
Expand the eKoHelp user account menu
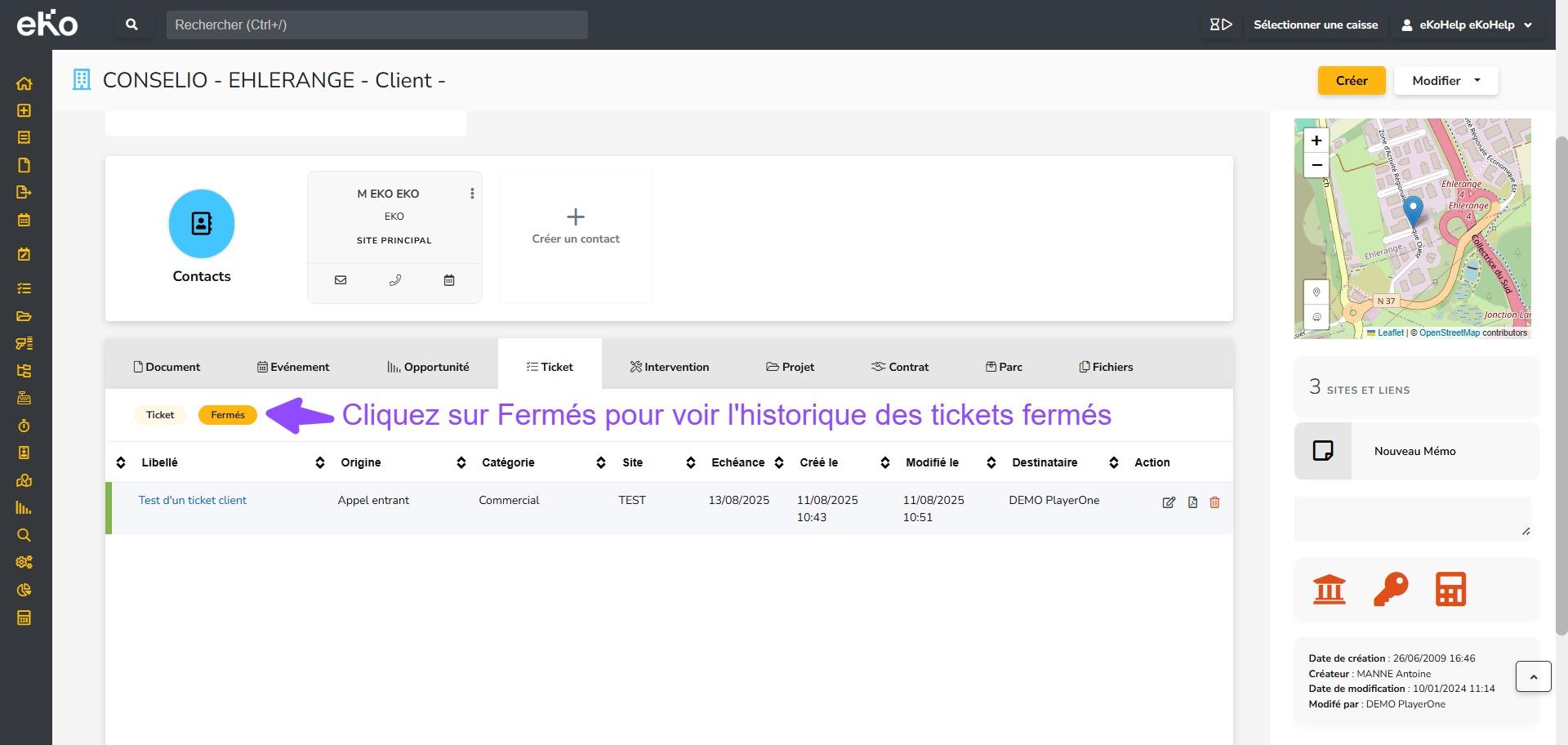click(1467, 25)
